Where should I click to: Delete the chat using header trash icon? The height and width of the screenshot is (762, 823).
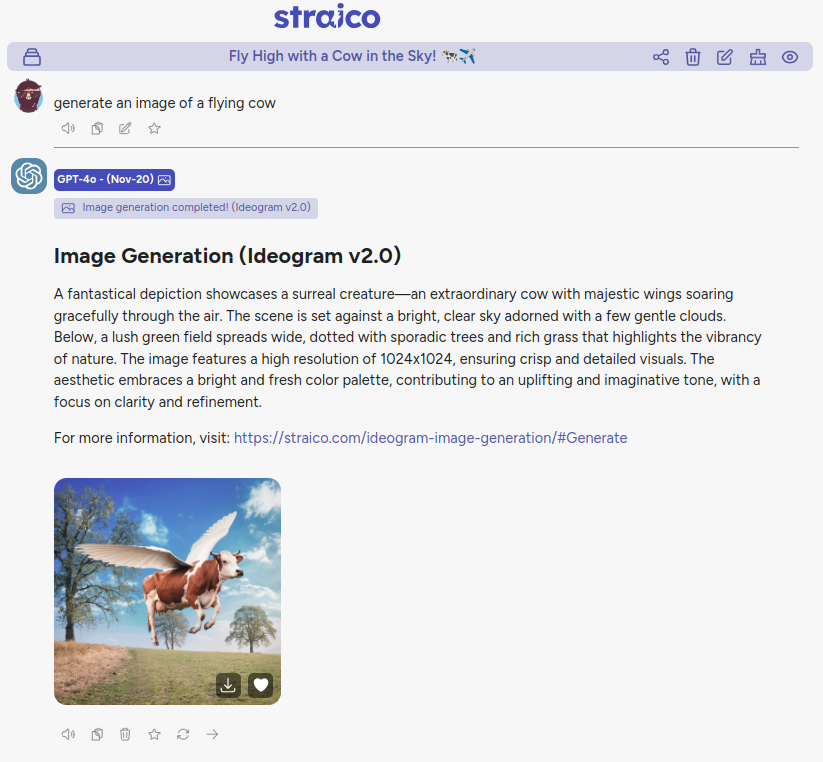(x=693, y=57)
